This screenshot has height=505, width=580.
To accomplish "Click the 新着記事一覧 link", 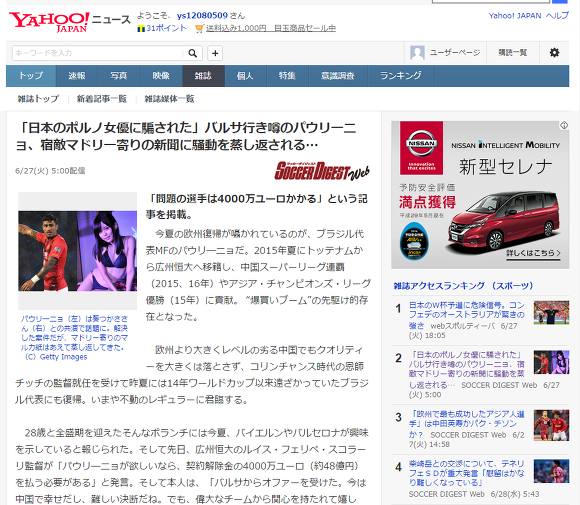I will pyautogui.click(x=101, y=99).
